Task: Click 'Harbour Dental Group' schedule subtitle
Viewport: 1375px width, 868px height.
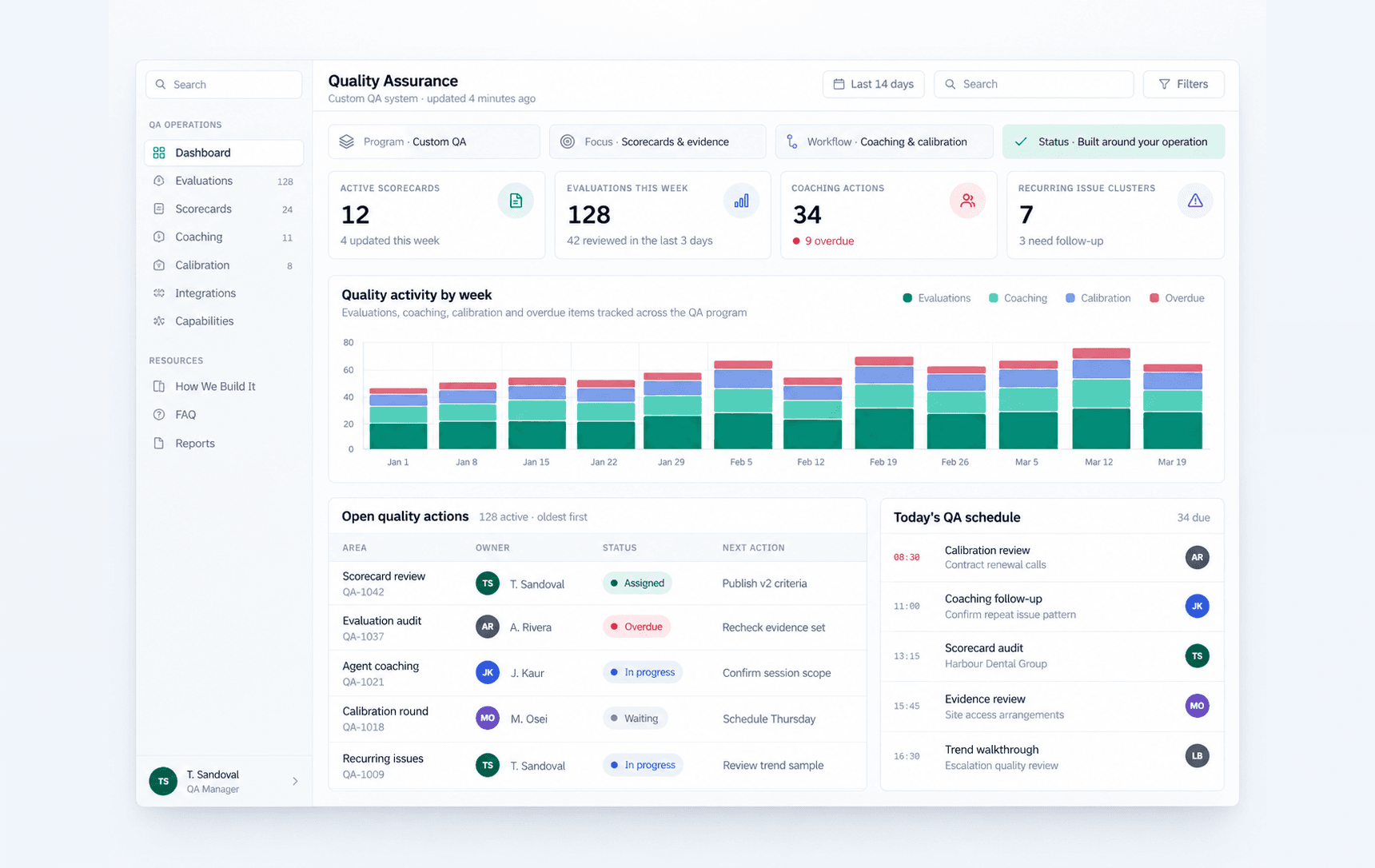Action: tap(995, 664)
